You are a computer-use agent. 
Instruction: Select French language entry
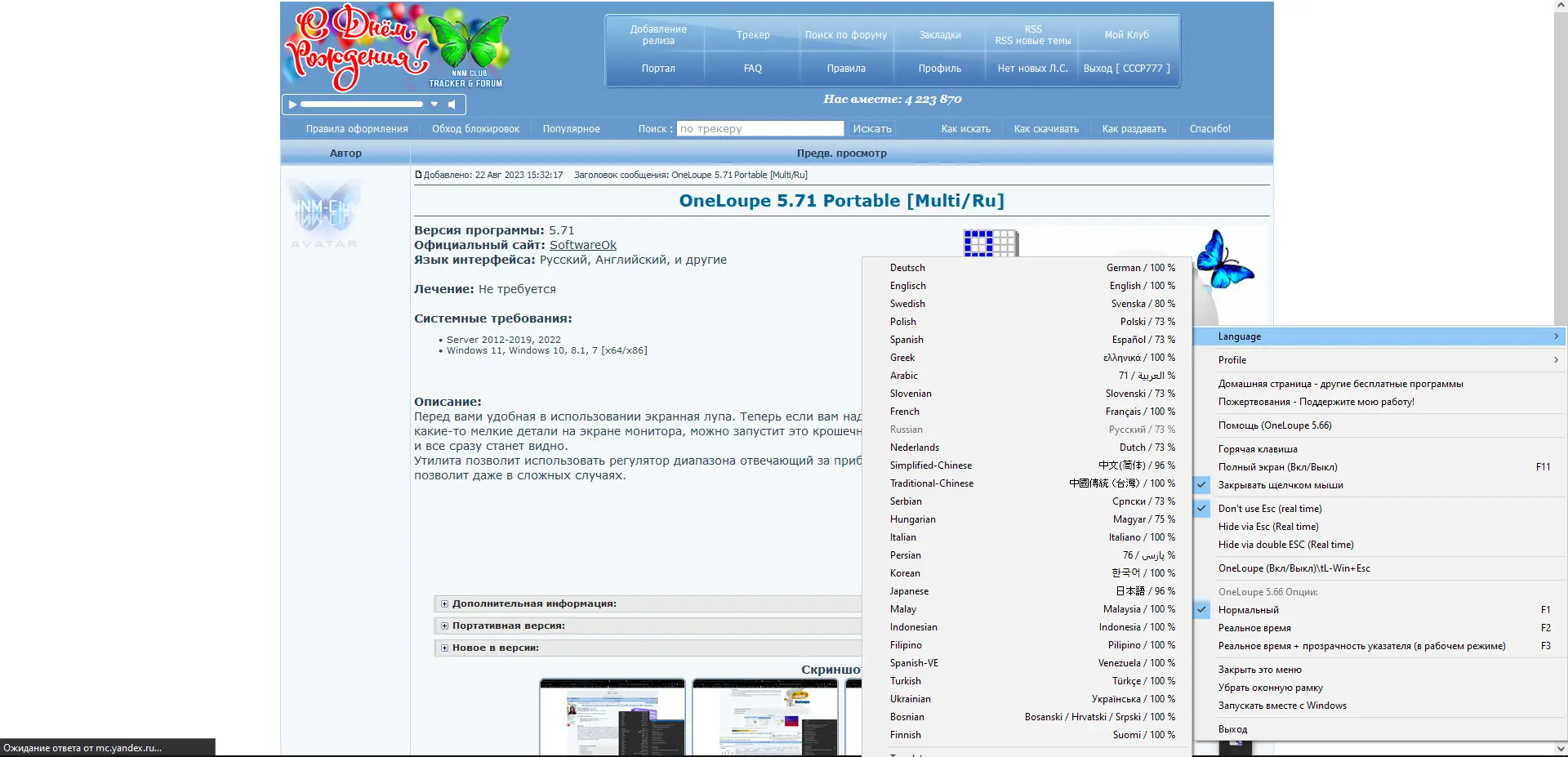click(1027, 412)
